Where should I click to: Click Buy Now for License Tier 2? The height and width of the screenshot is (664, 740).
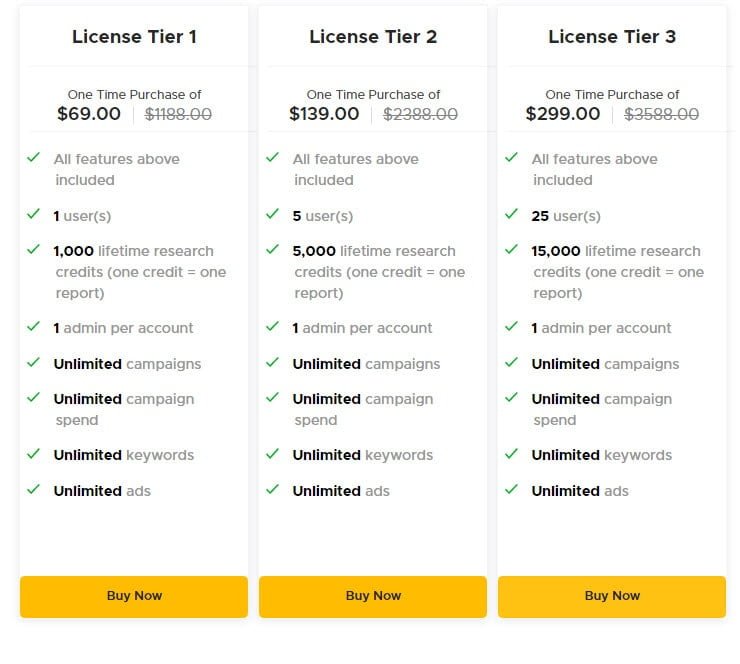pos(373,597)
